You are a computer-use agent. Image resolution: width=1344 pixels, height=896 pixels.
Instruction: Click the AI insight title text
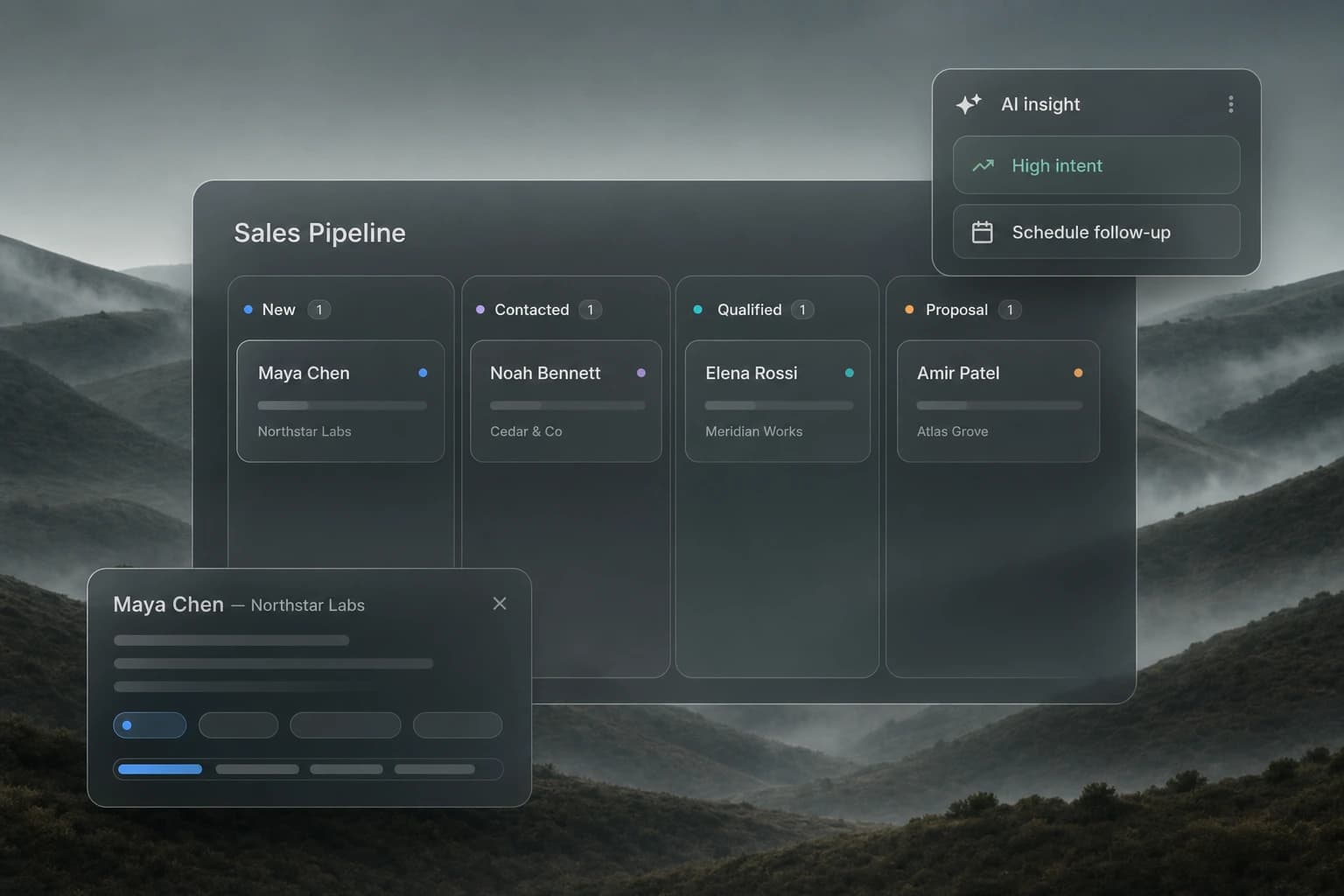point(1040,104)
